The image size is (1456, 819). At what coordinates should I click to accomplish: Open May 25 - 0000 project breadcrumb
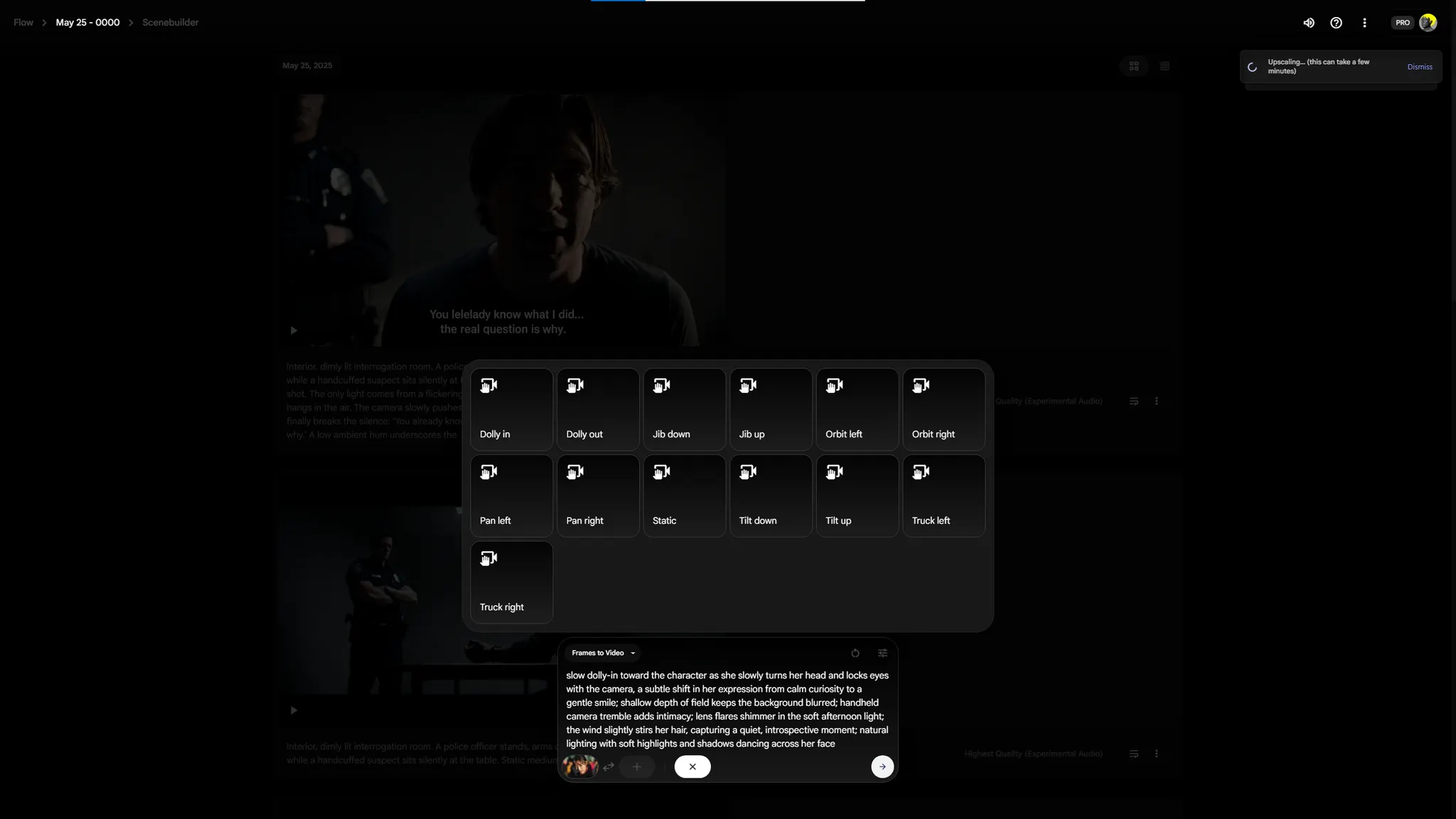(x=87, y=23)
